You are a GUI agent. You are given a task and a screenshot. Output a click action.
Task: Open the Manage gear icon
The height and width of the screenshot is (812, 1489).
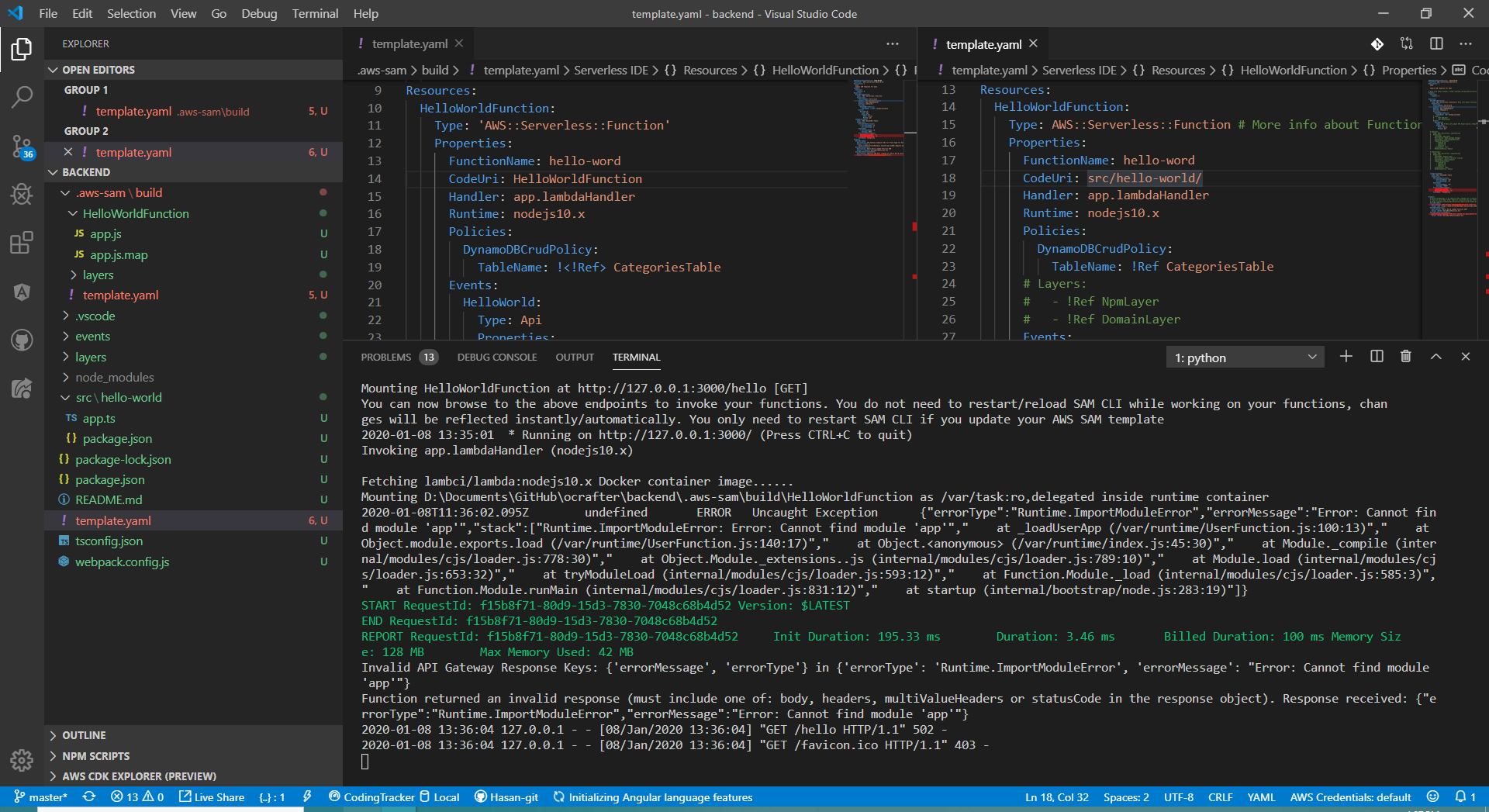(x=22, y=760)
